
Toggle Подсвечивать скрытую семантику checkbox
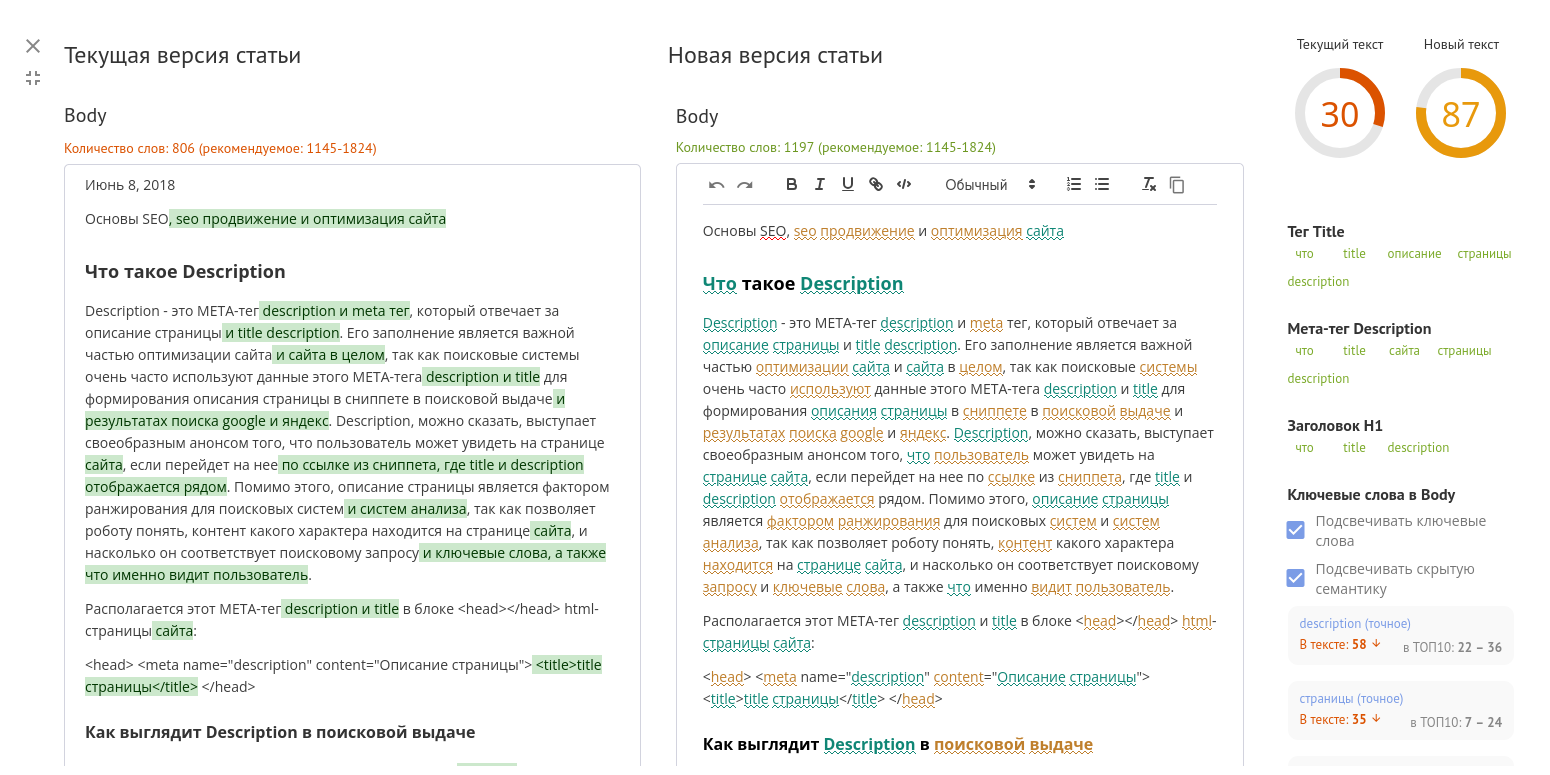[x=1295, y=578]
